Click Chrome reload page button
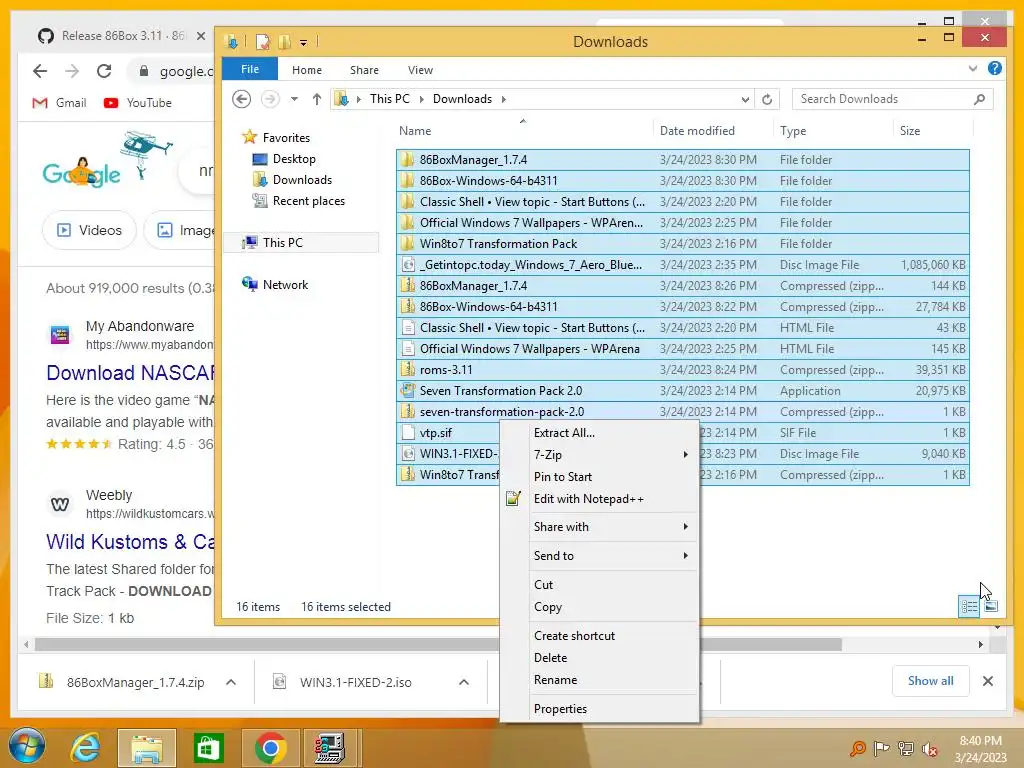1024x768 pixels. pyautogui.click(x=104, y=71)
